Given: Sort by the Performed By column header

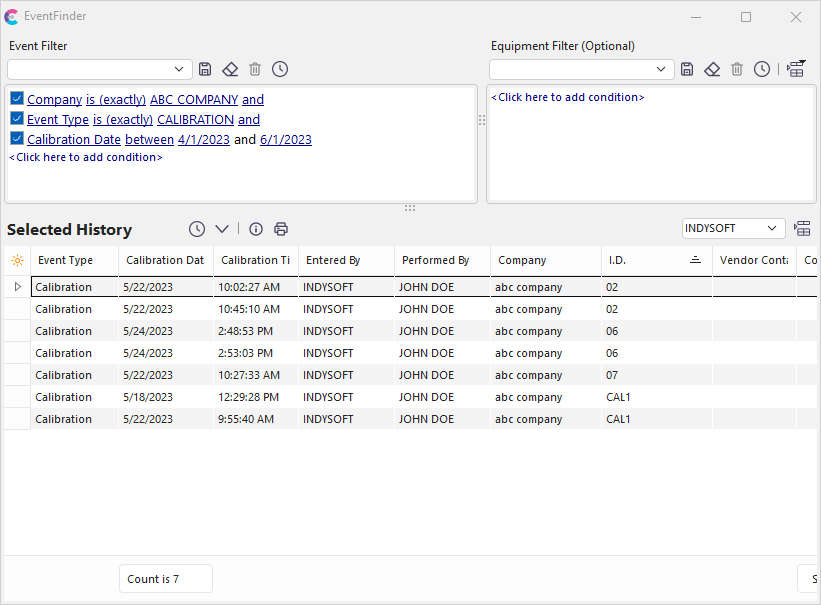Looking at the screenshot, I should (435, 260).
